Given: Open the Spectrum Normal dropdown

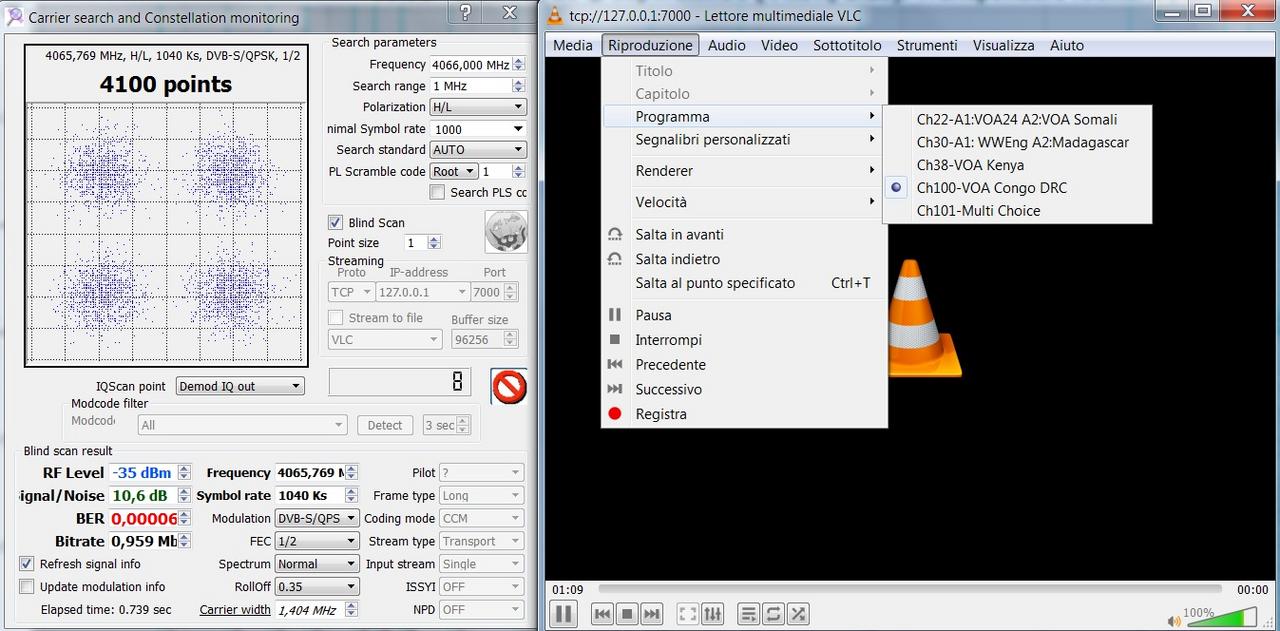Looking at the screenshot, I should pos(316,564).
